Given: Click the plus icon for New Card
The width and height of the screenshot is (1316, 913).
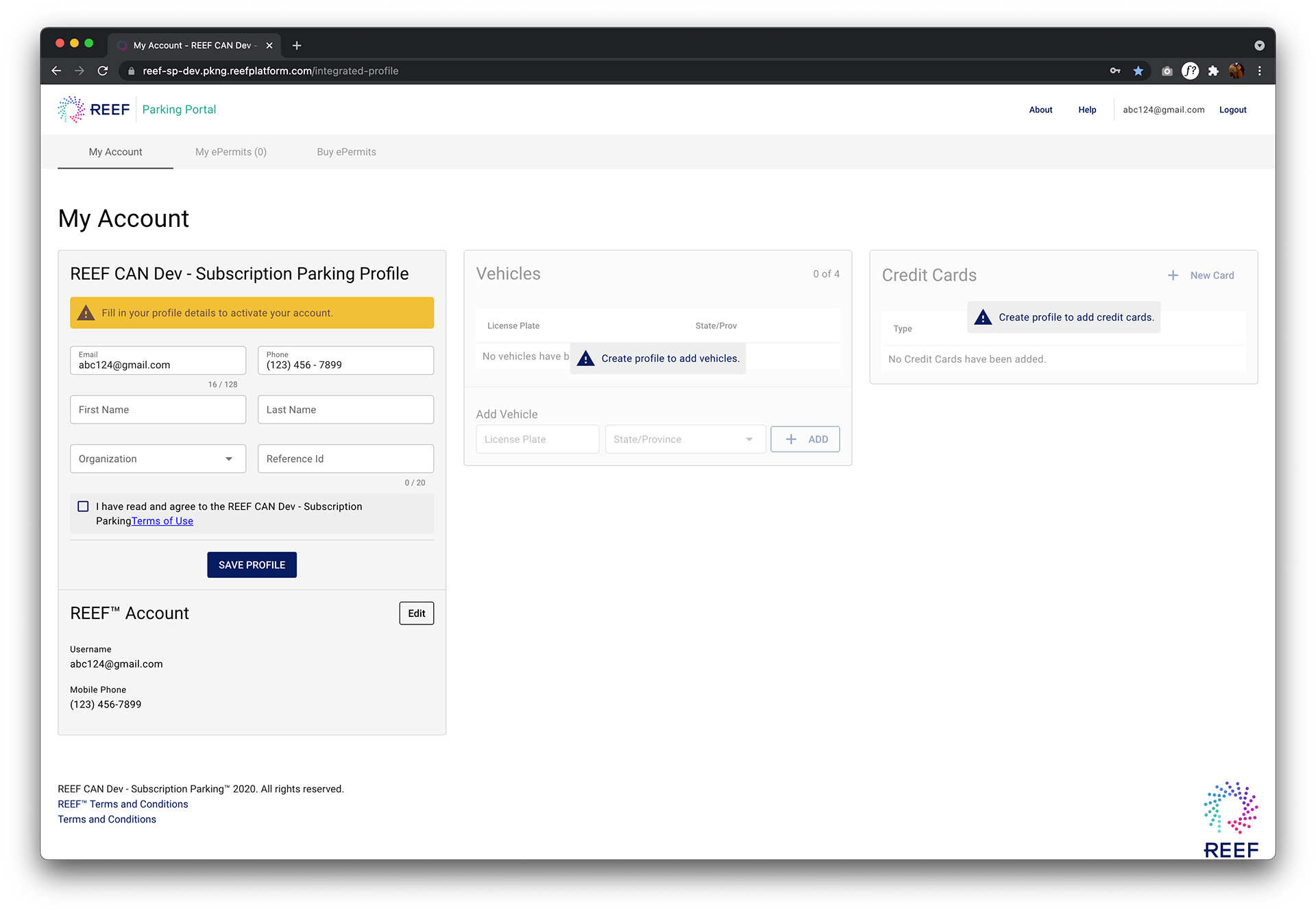Looking at the screenshot, I should [x=1173, y=275].
